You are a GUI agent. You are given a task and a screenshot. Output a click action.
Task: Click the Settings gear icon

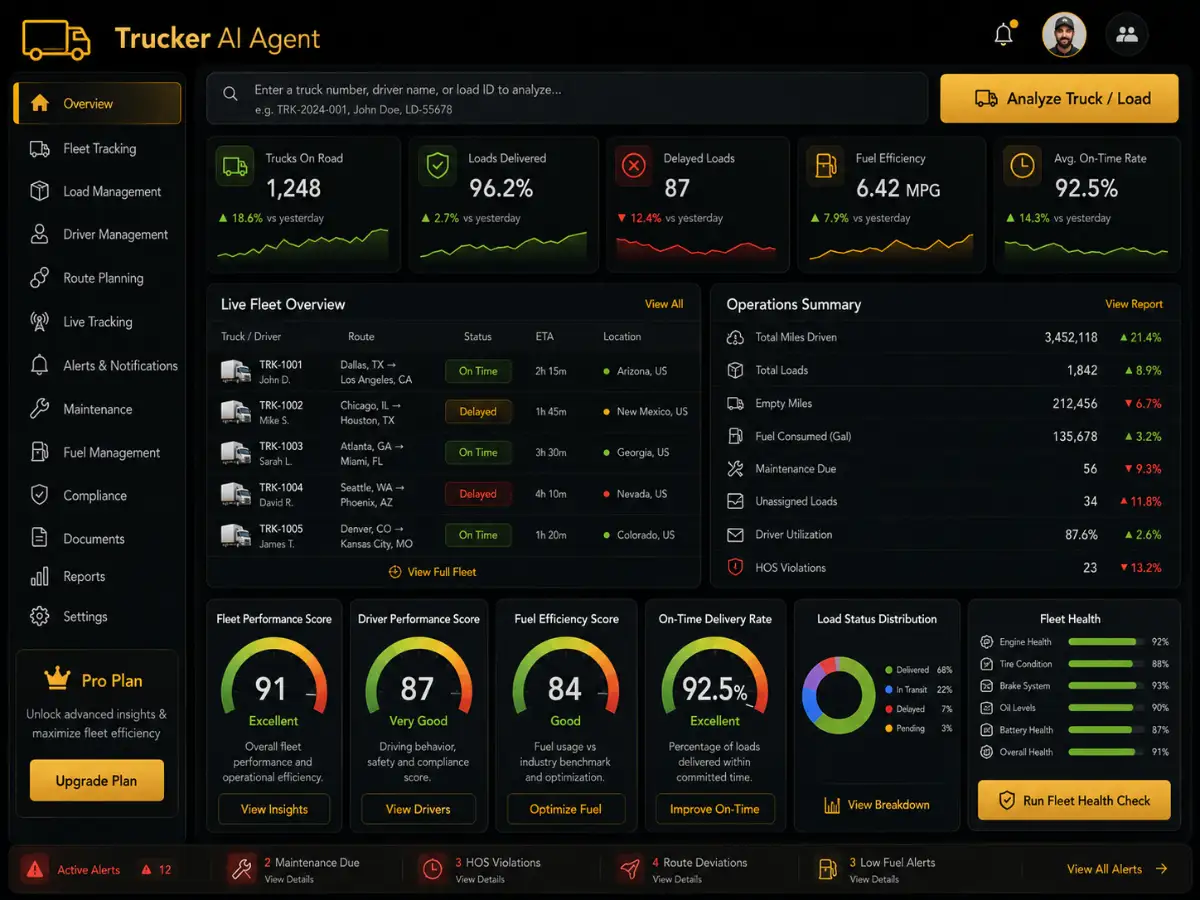[40, 616]
